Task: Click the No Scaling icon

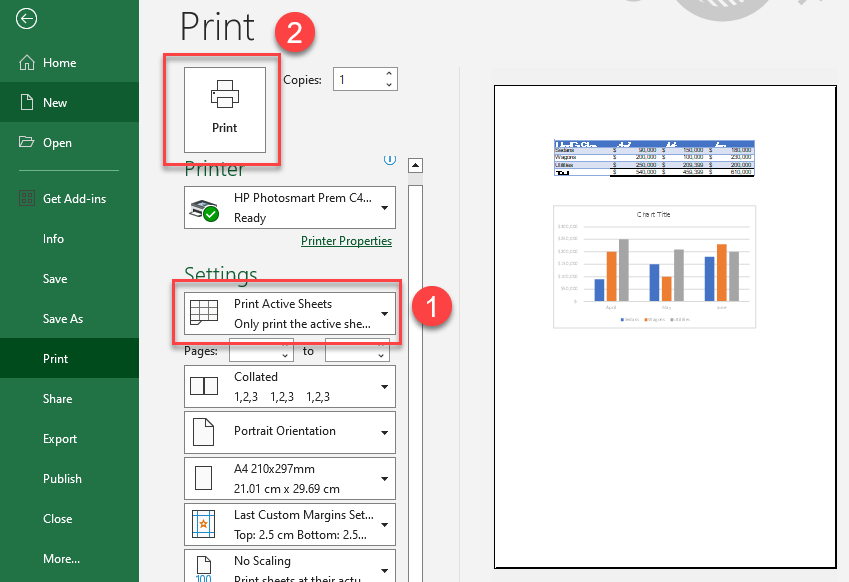Action: click(207, 565)
